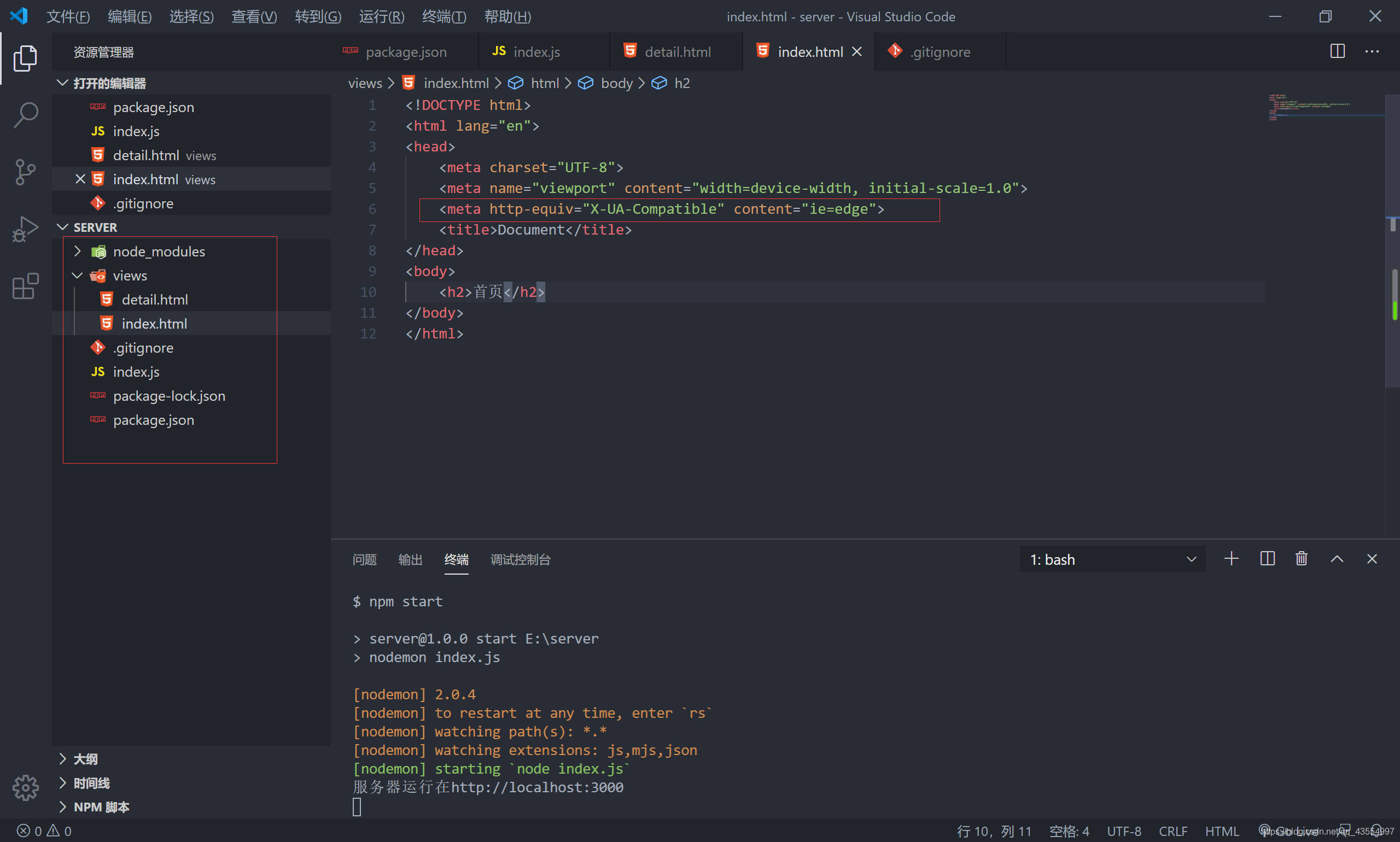Open the Source Control view
This screenshot has width=1400, height=842.
[x=26, y=172]
